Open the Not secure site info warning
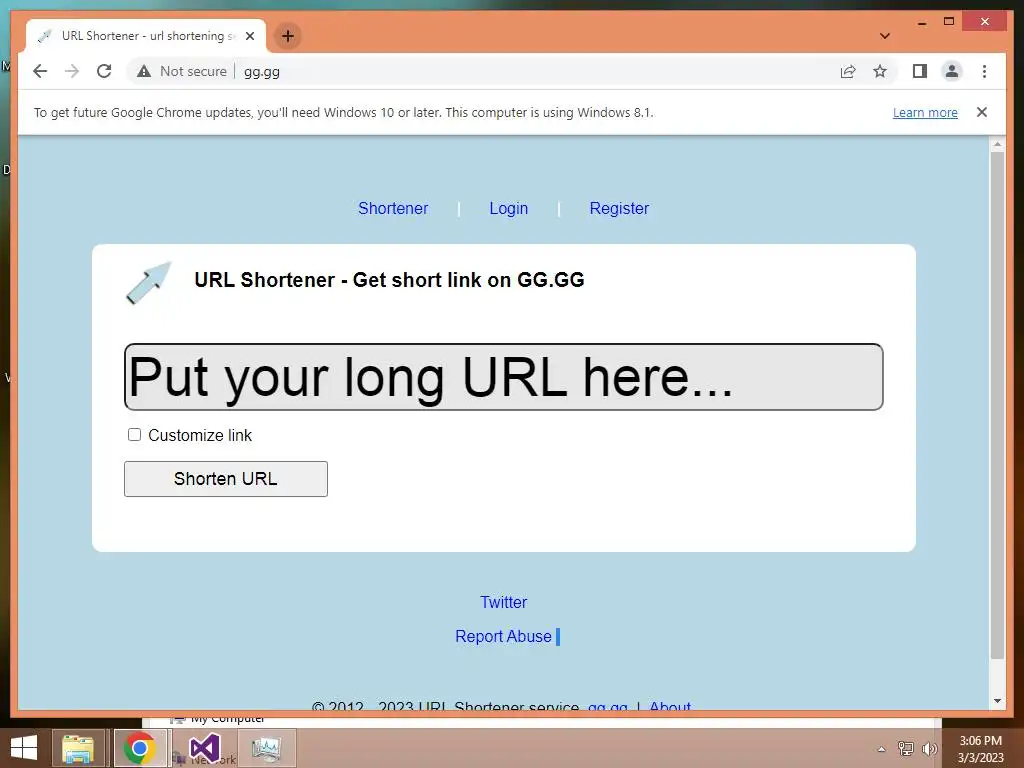The width and height of the screenshot is (1024, 768). (182, 71)
